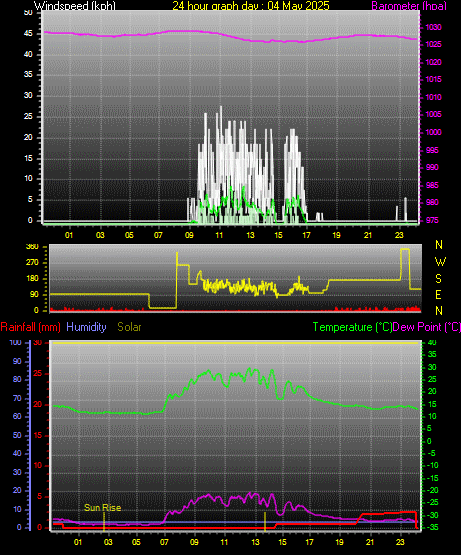Viewport: 461px width, 555px height.
Task: Click the 360 wind direction axis value
Action: click(x=33, y=246)
